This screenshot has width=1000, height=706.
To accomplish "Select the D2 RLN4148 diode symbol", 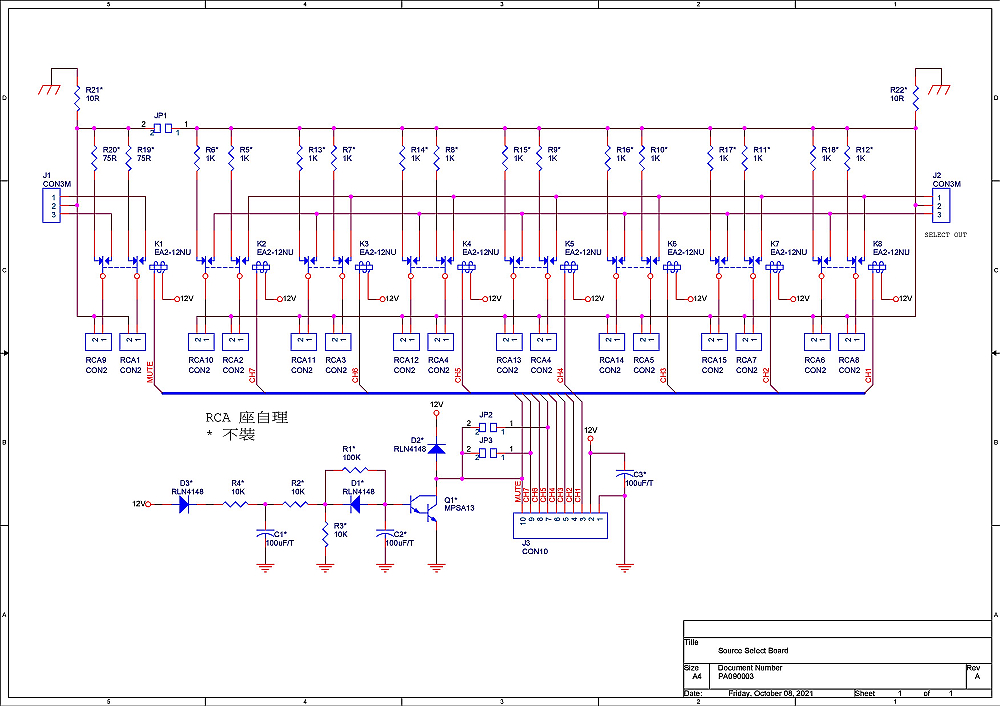I will [x=436, y=445].
